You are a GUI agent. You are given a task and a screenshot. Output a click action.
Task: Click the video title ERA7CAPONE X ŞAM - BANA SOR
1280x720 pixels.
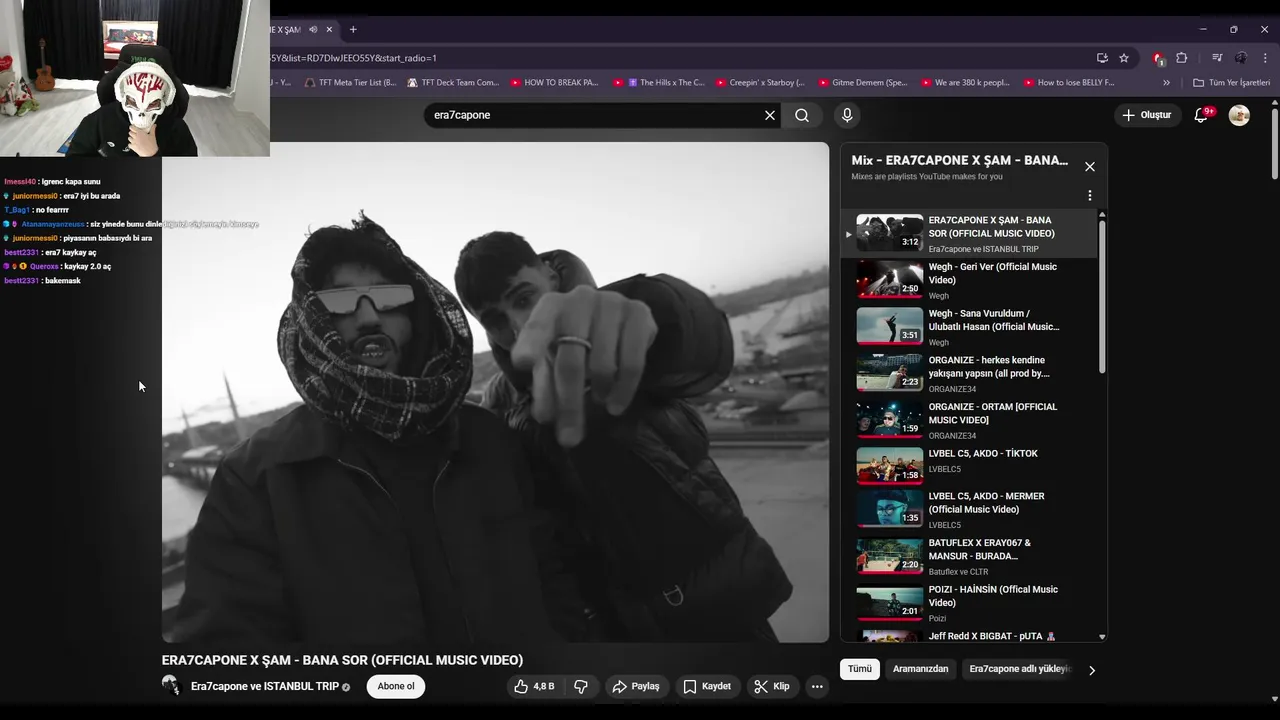pos(342,660)
